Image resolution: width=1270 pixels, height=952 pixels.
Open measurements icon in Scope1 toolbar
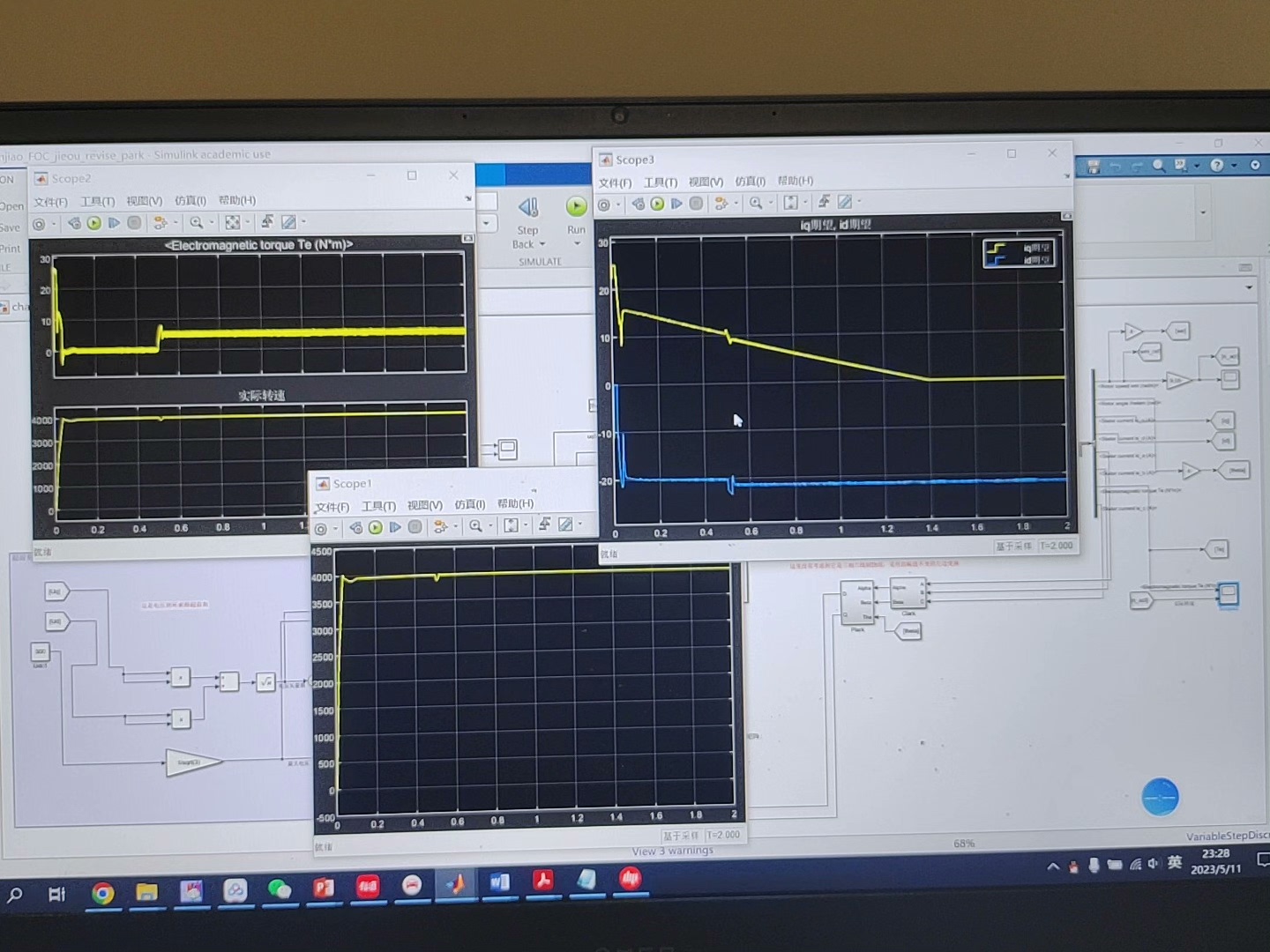pos(565,524)
